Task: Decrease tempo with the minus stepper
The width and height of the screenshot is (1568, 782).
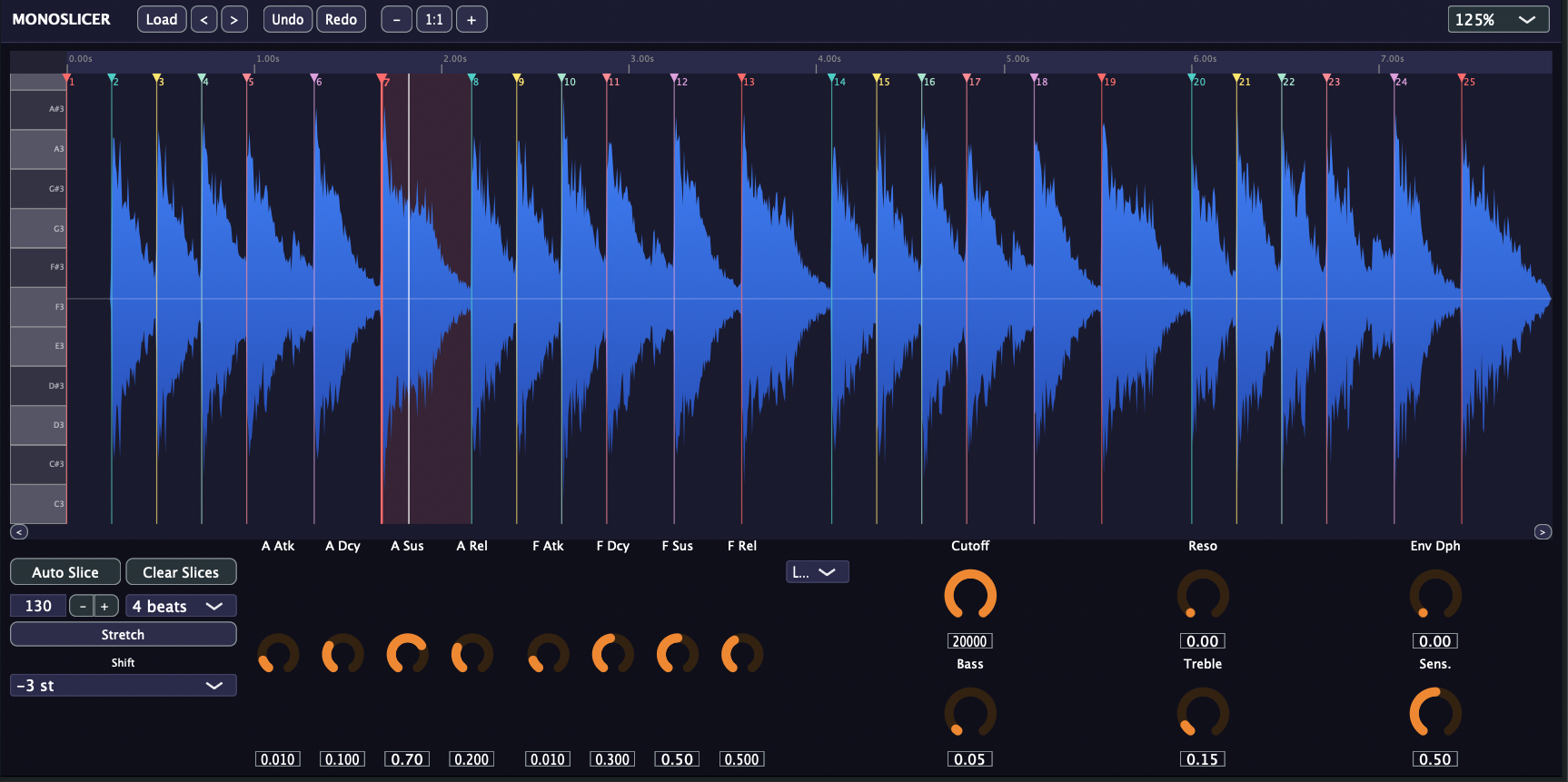Action: [82, 606]
